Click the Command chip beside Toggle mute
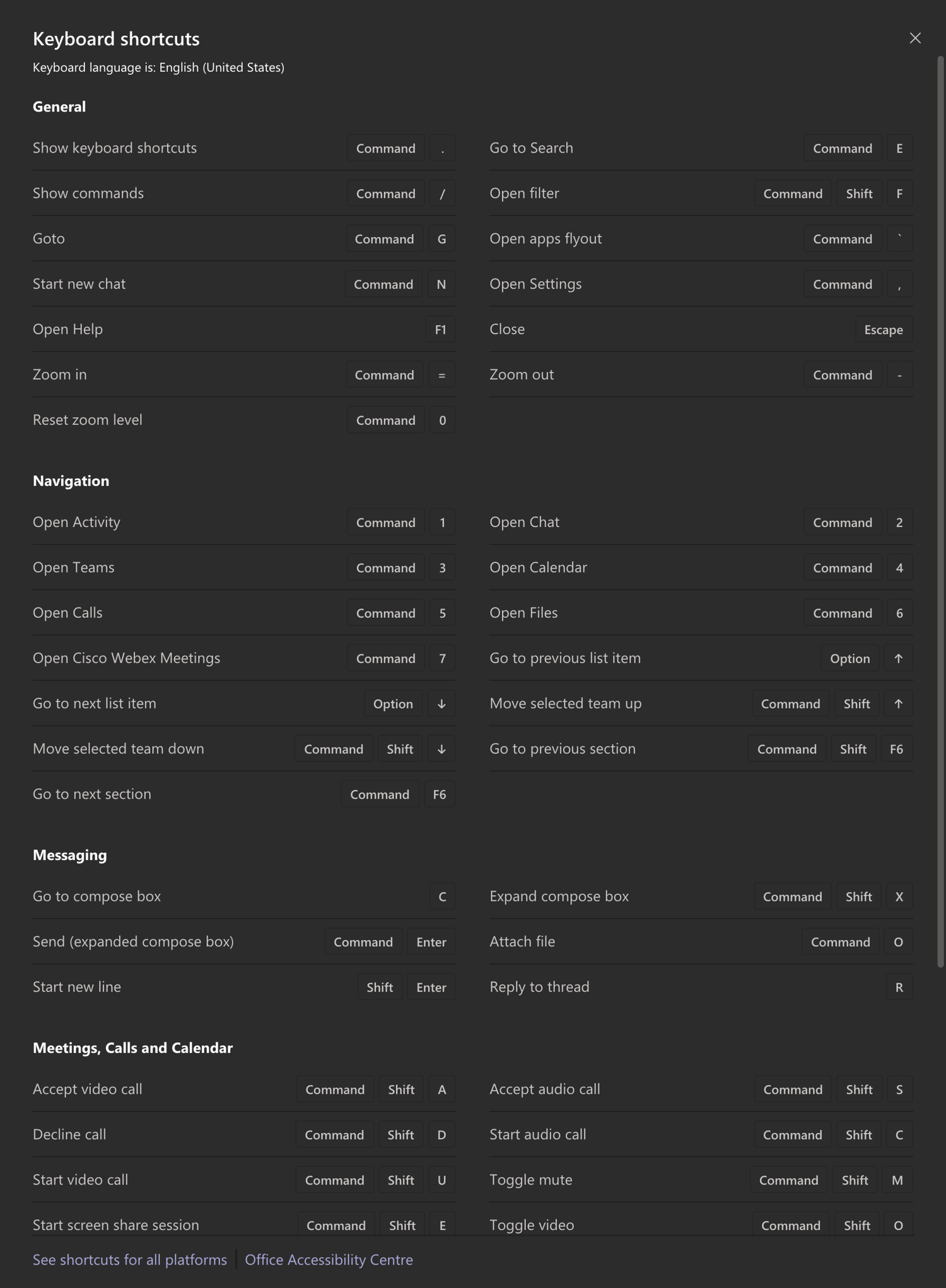 tap(788, 1180)
